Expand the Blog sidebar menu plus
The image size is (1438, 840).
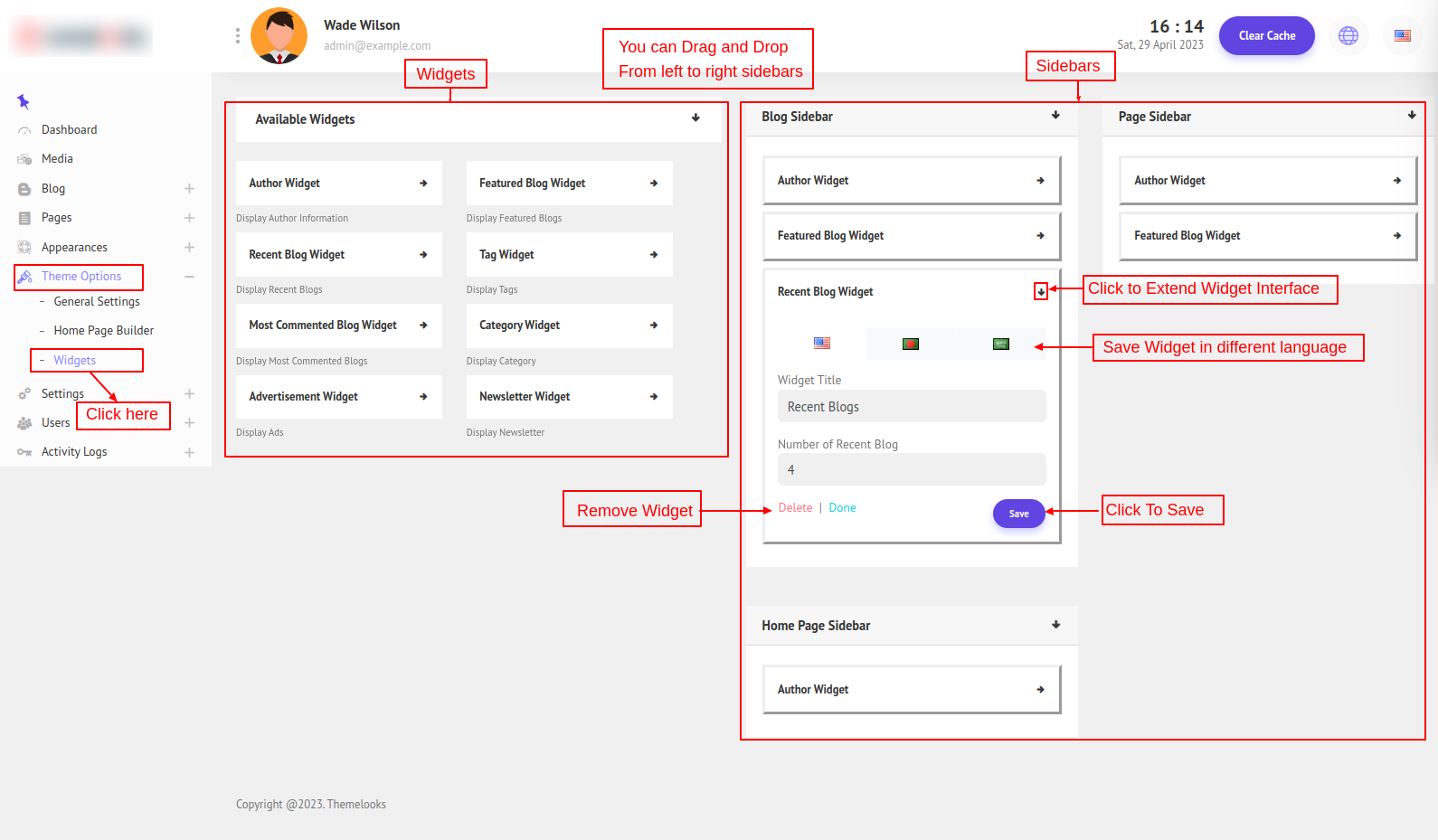(x=189, y=189)
